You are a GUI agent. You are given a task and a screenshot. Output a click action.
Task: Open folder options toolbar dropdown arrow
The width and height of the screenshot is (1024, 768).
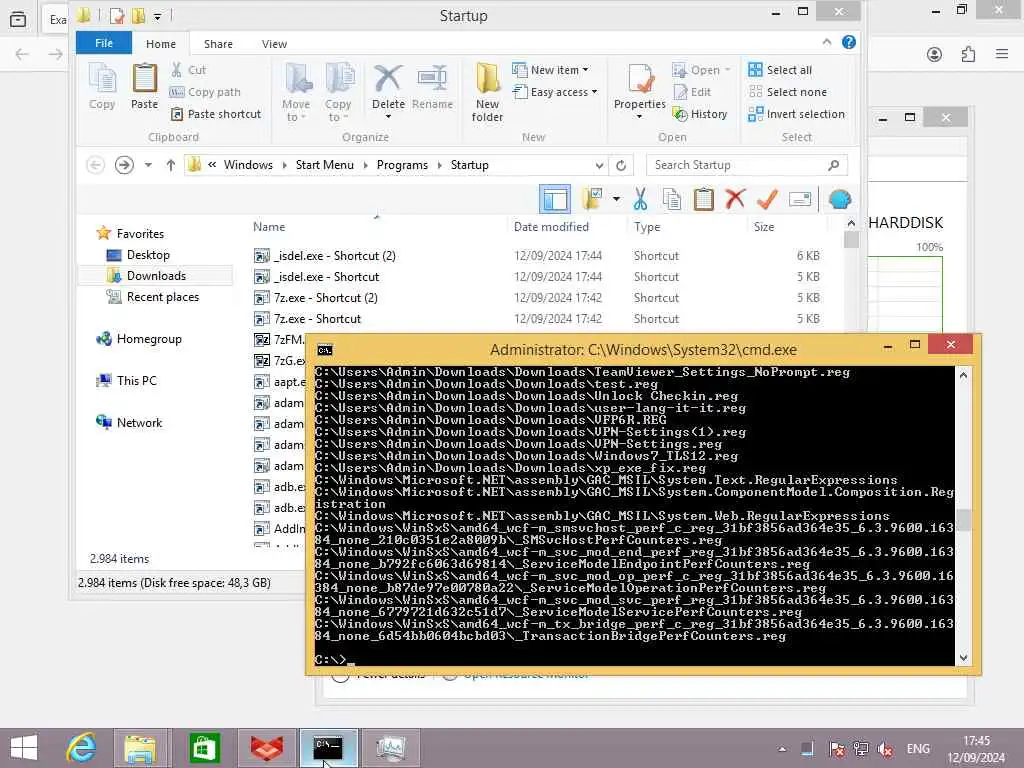[x=616, y=199]
